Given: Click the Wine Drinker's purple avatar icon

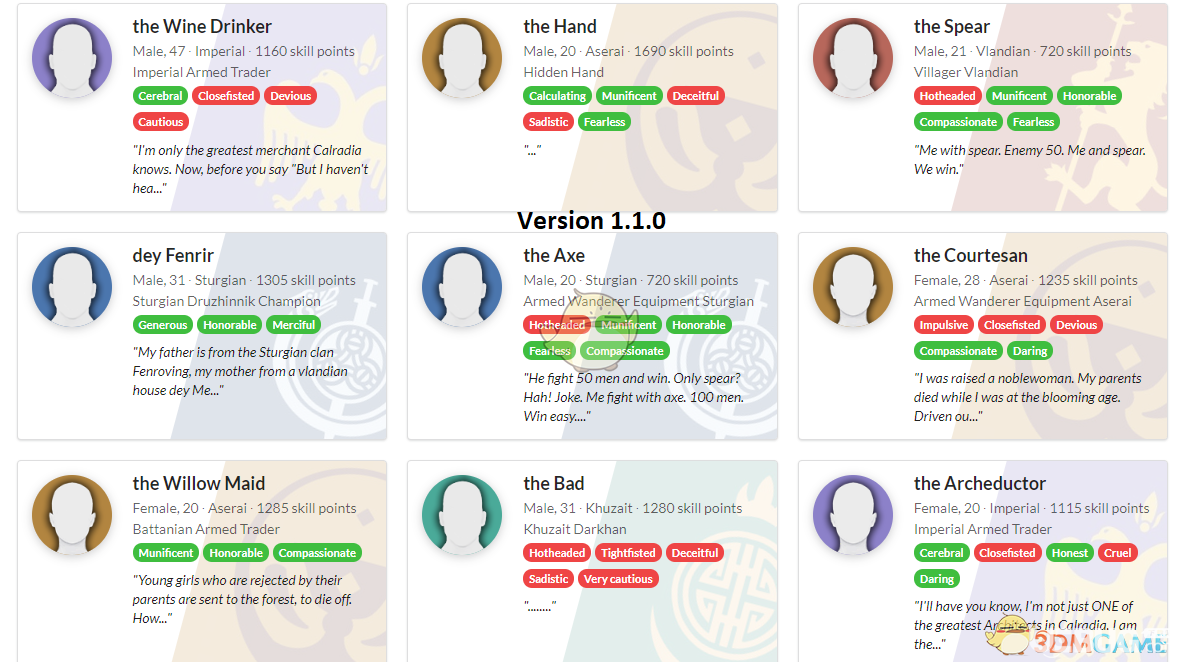Looking at the screenshot, I should click(x=72, y=58).
